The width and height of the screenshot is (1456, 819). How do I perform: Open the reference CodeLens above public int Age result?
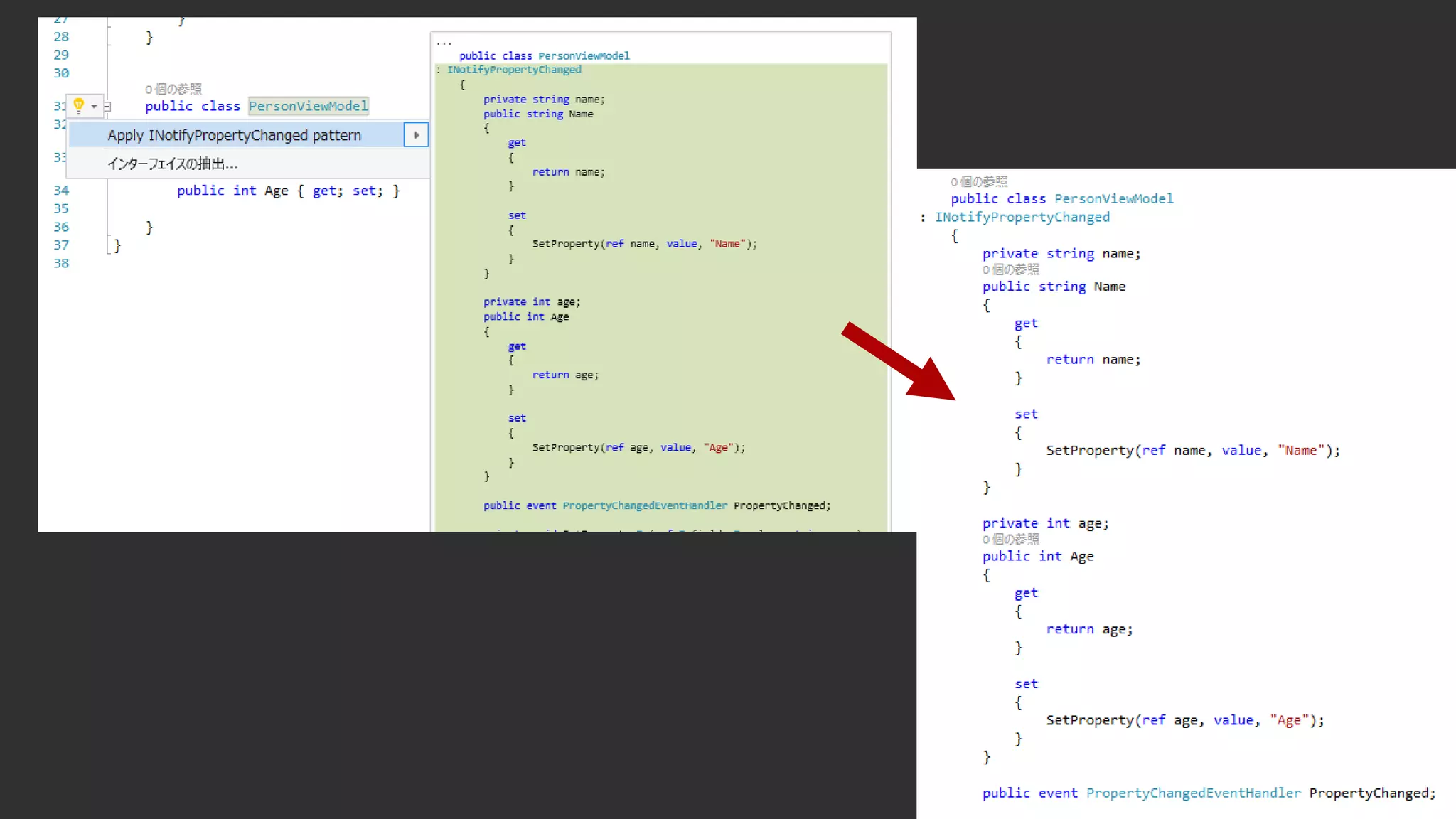pos(1010,539)
